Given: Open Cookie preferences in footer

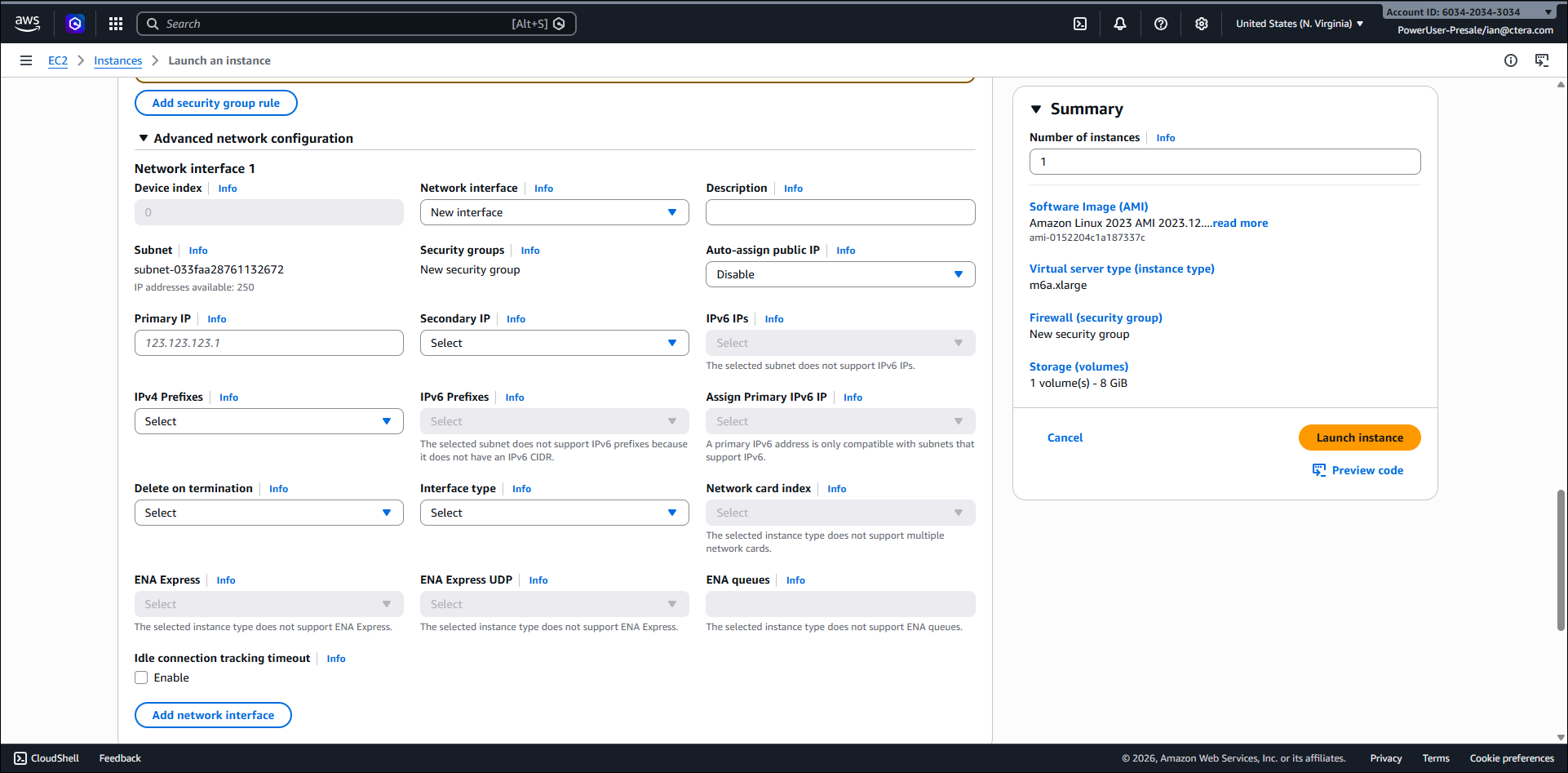Looking at the screenshot, I should point(1512,758).
